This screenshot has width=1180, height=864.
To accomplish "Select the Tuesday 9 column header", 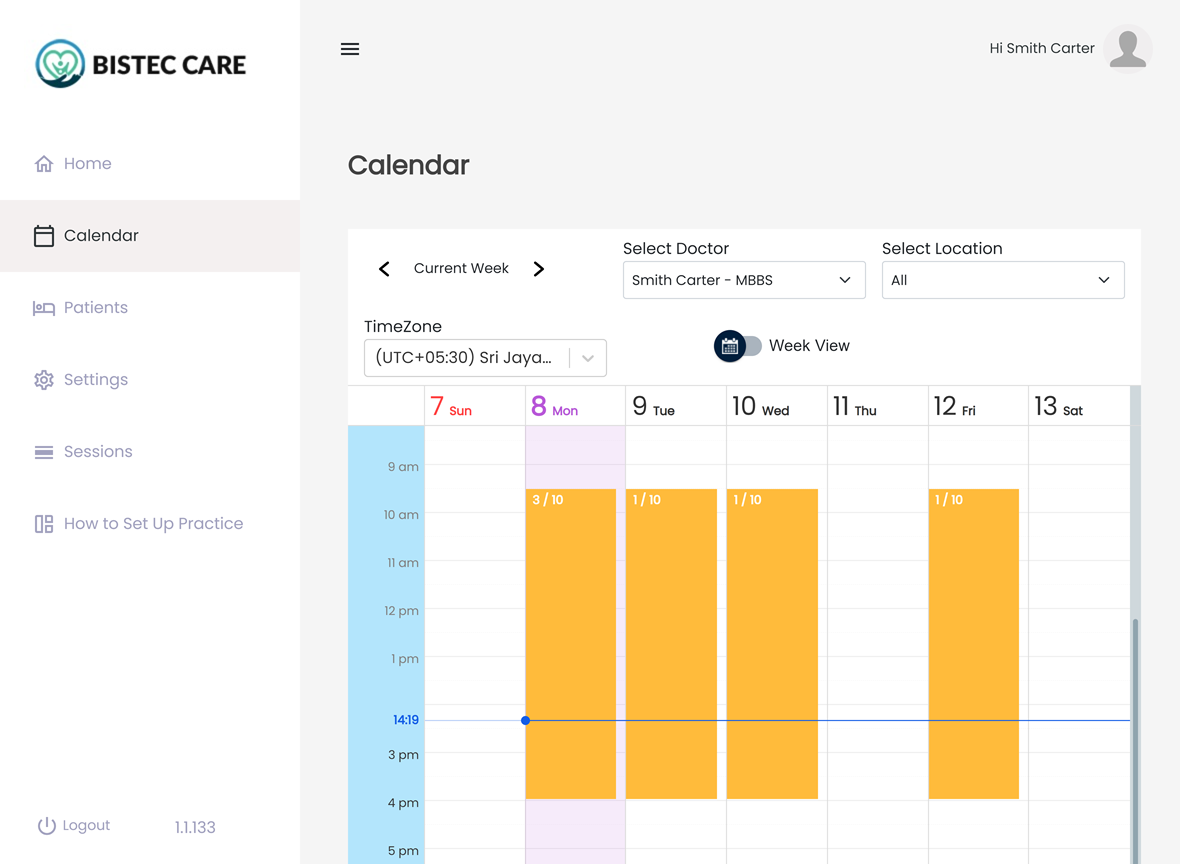I will click(x=654, y=407).
